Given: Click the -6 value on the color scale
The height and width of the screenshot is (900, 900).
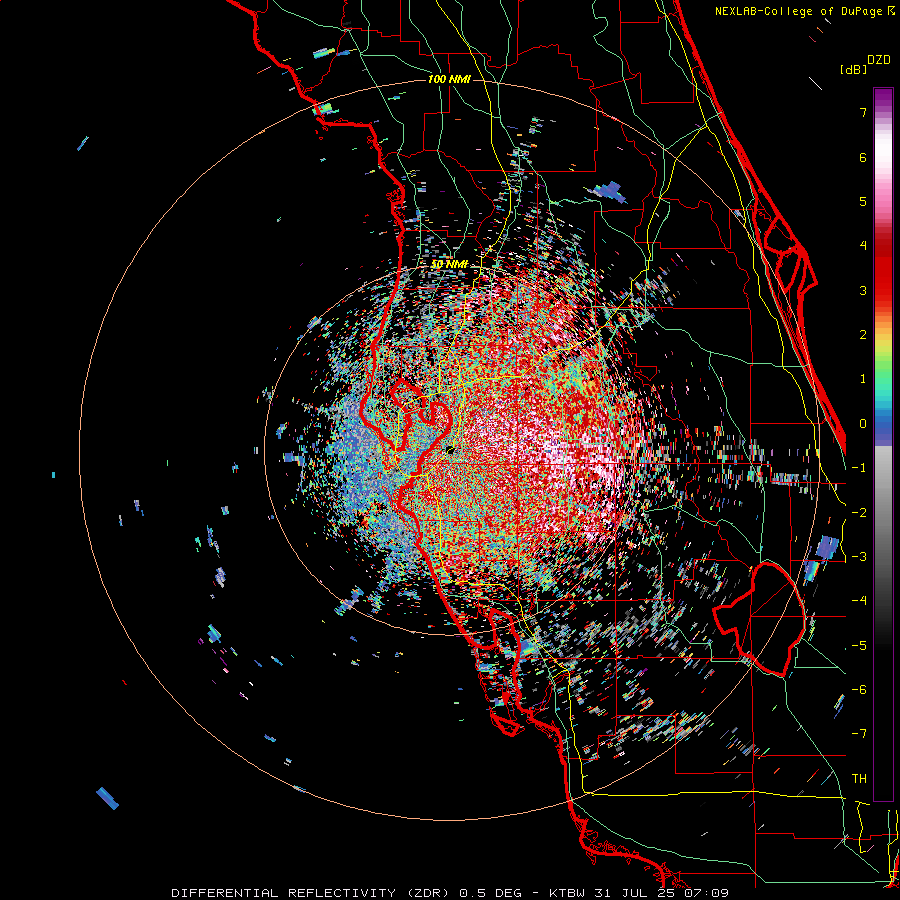Looking at the screenshot, I should coord(859,690).
